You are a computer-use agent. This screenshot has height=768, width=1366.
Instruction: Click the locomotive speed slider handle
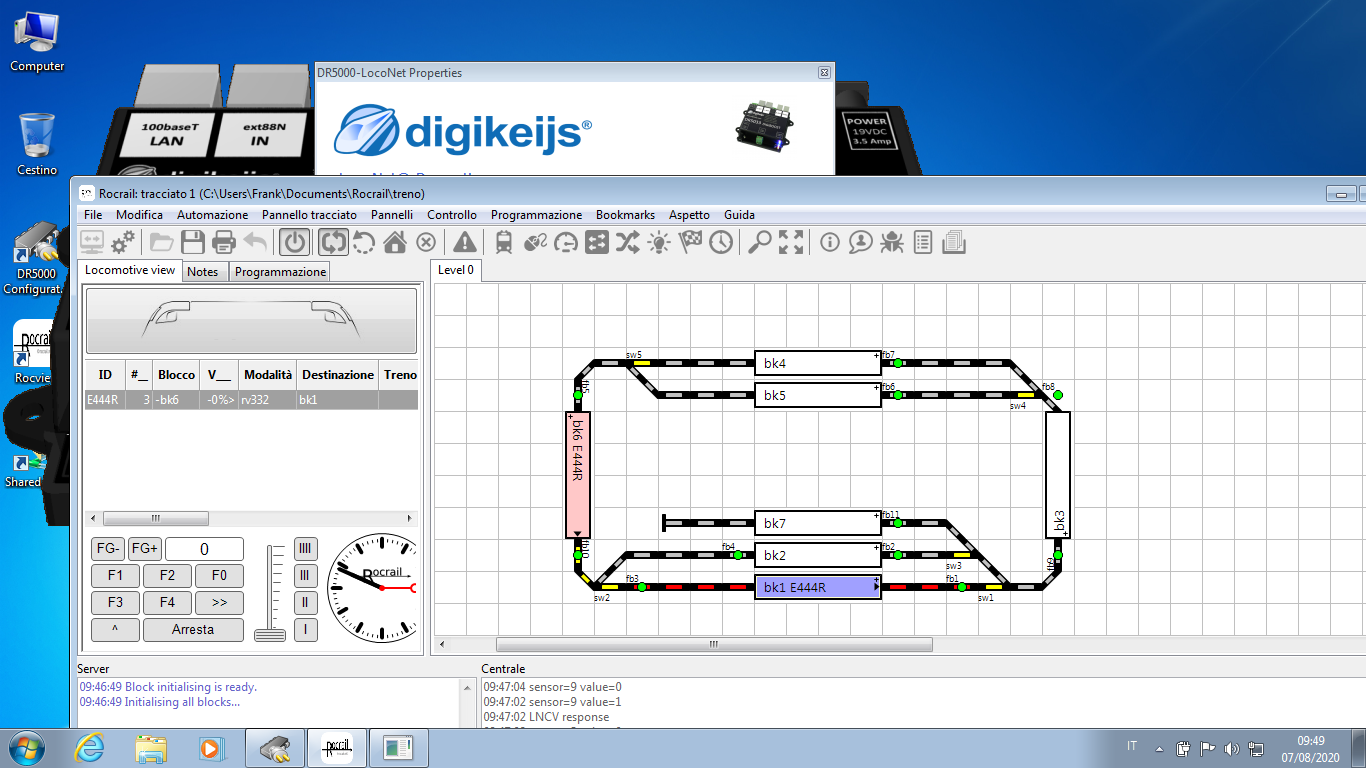point(269,634)
